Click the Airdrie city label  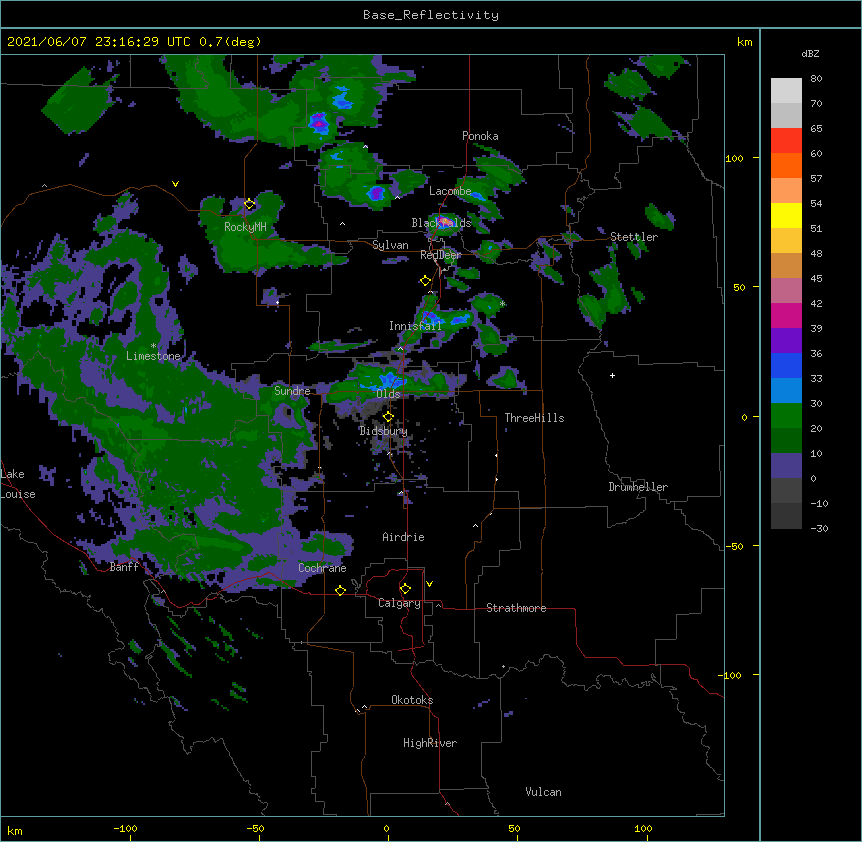(403, 537)
